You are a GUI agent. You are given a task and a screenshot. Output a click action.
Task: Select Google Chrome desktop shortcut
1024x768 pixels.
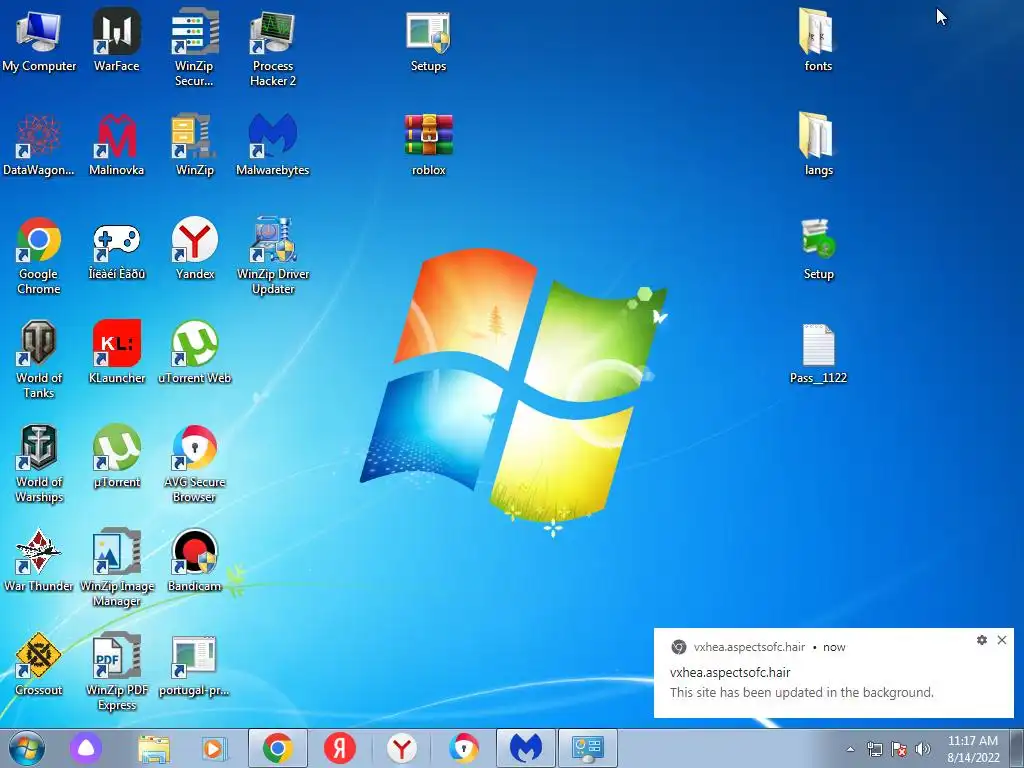point(39,255)
